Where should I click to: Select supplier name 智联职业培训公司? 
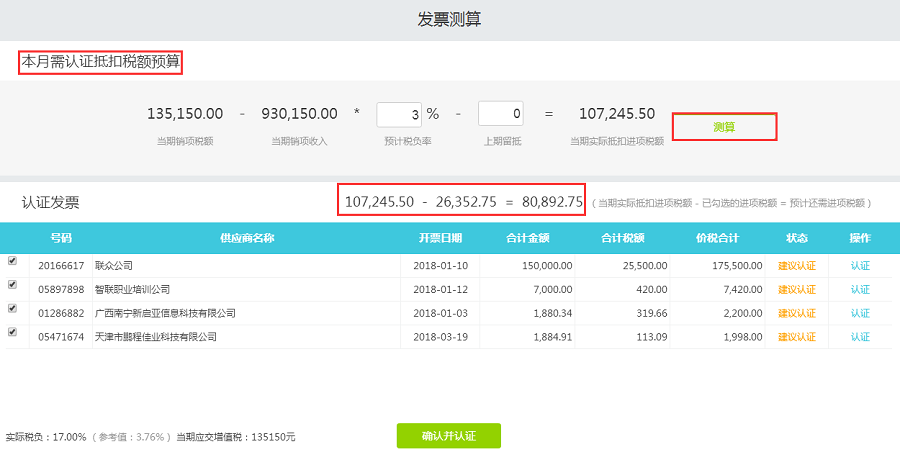click(x=133, y=289)
